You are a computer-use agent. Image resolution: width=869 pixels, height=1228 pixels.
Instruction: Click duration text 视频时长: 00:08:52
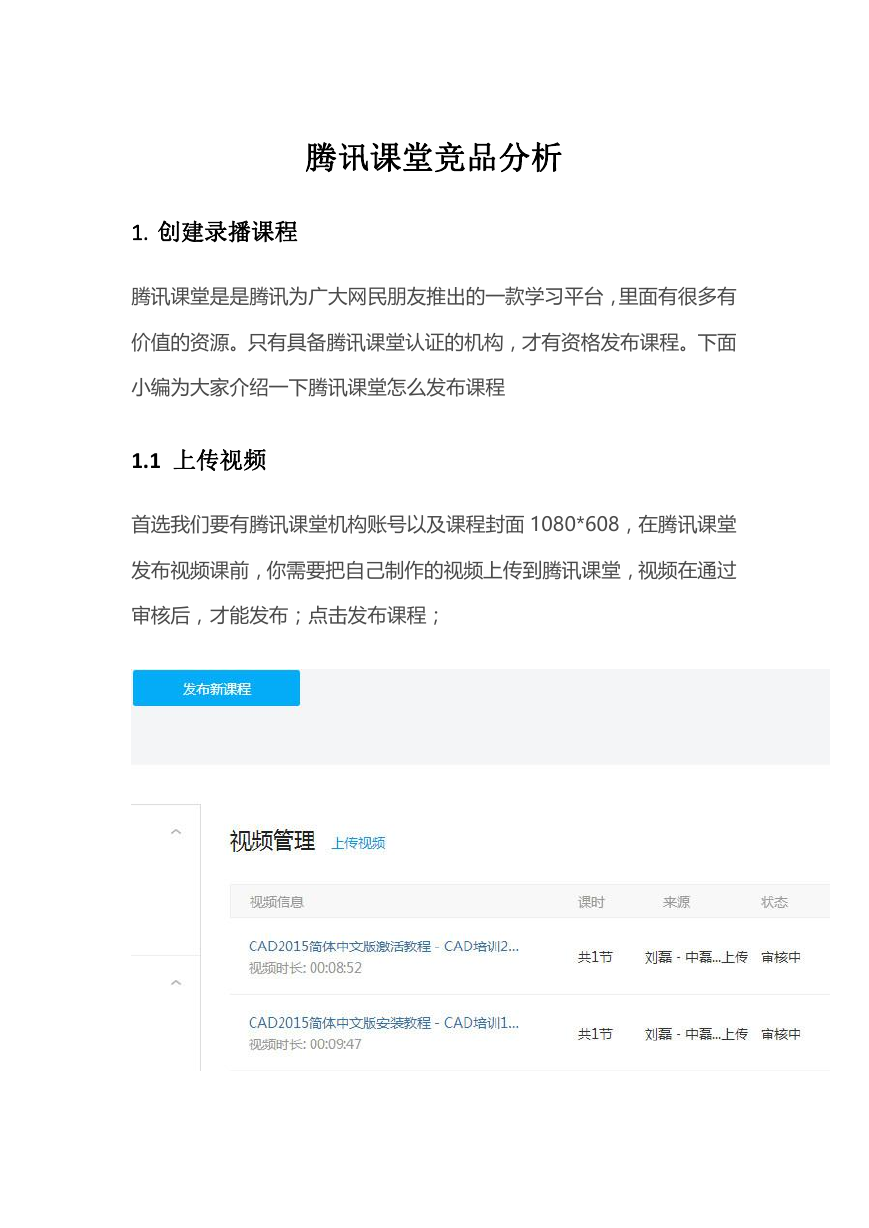(x=305, y=968)
